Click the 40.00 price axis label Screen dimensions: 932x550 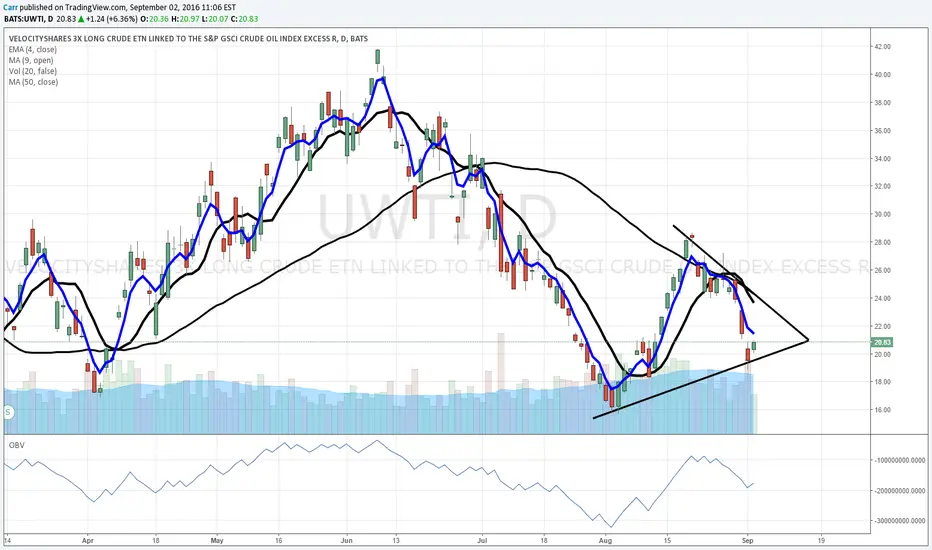pyautogui.click(x=883, y=75)
